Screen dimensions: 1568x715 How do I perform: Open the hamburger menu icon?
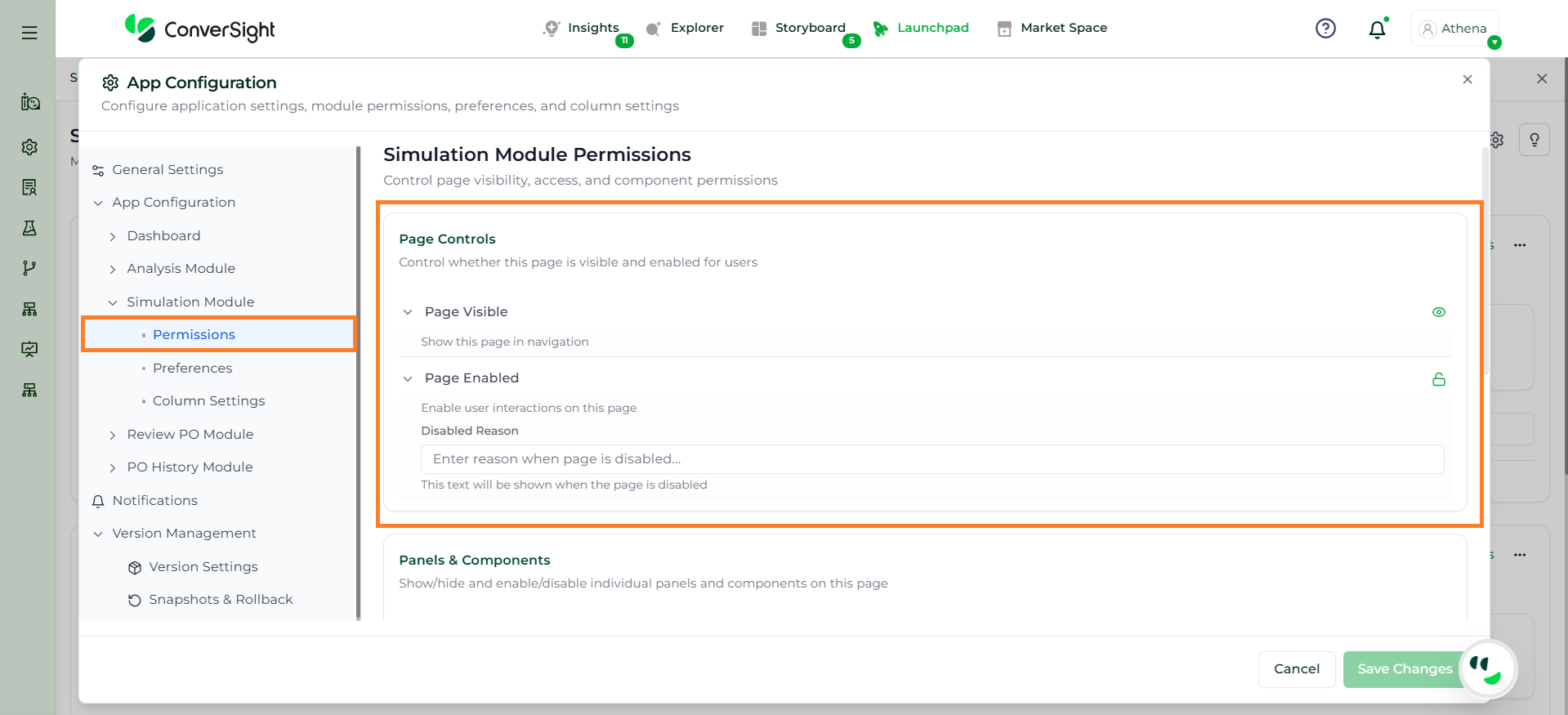tap(29, 33)
